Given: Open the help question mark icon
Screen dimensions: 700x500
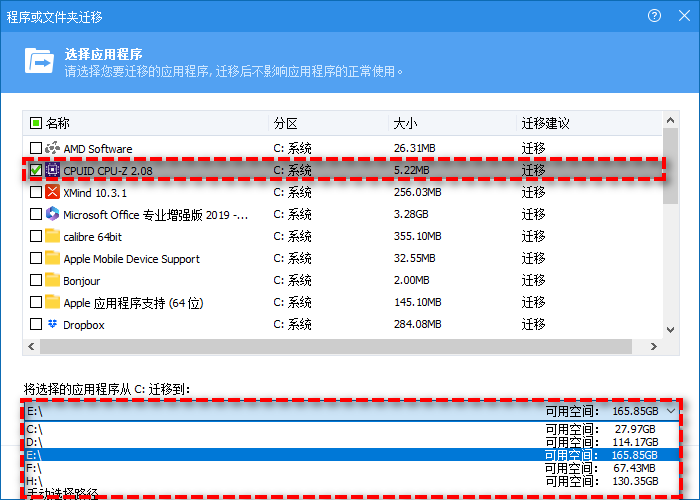Looking at the screenshot, I should [x=654, y=16].
